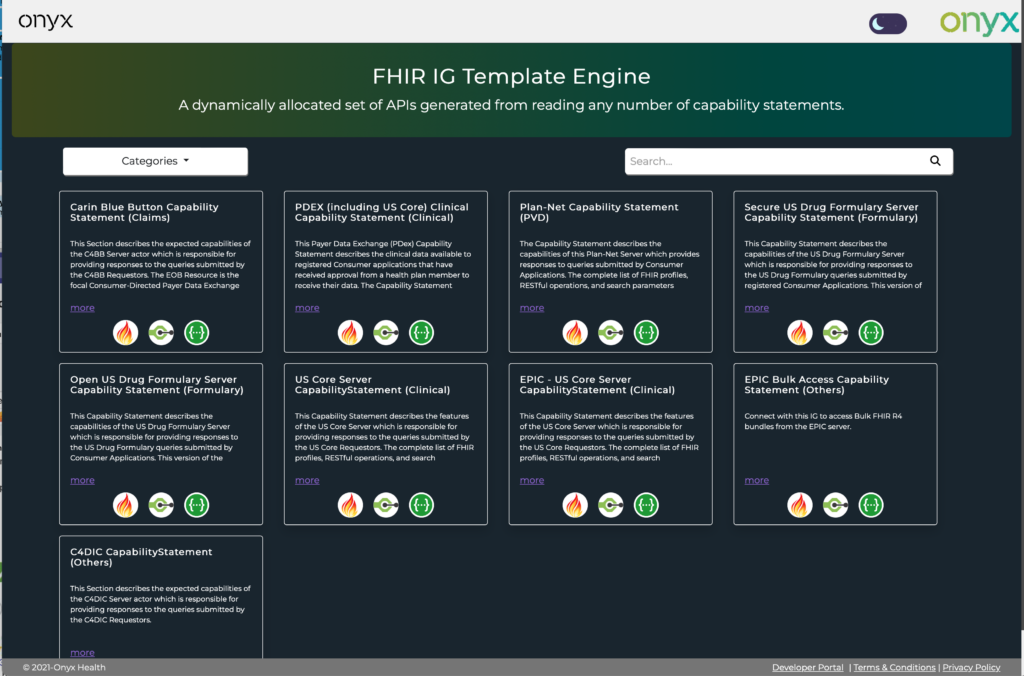
Task: Click flame icon on EPIC Bulk Access card
Action: (799, 505)
